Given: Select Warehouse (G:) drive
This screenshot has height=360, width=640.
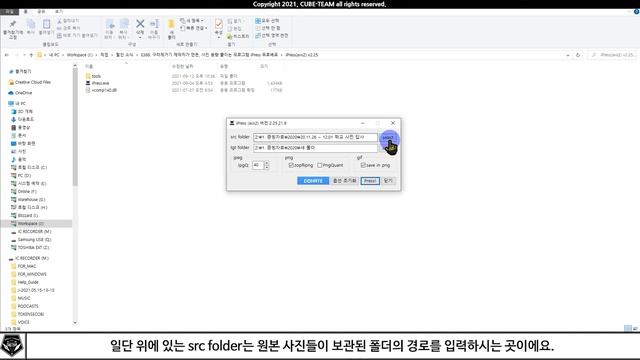Looking at the screenshot, I should (x=28, y=199).
